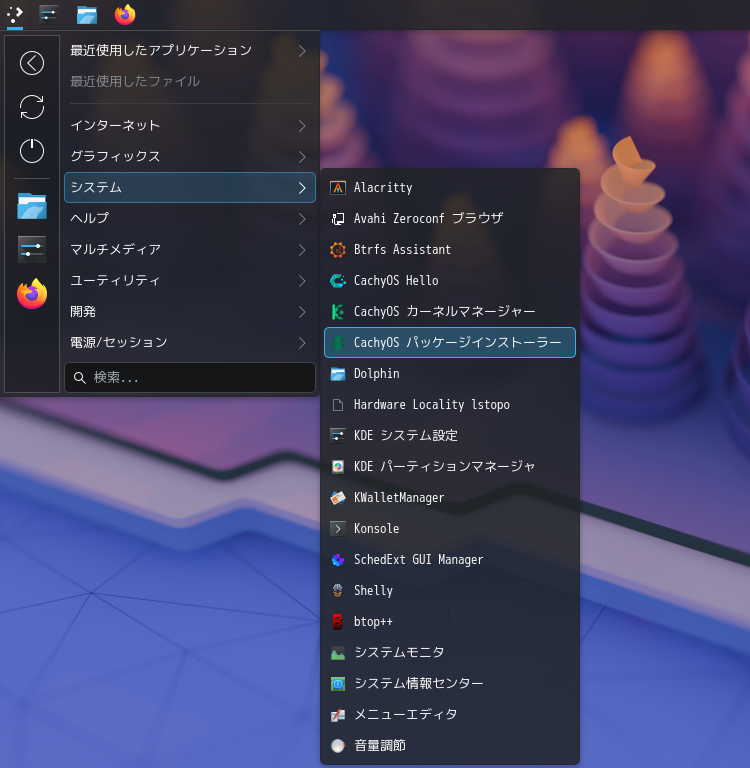
Task: Click the KWalletManager wallet icon
Action: [338, 498]
